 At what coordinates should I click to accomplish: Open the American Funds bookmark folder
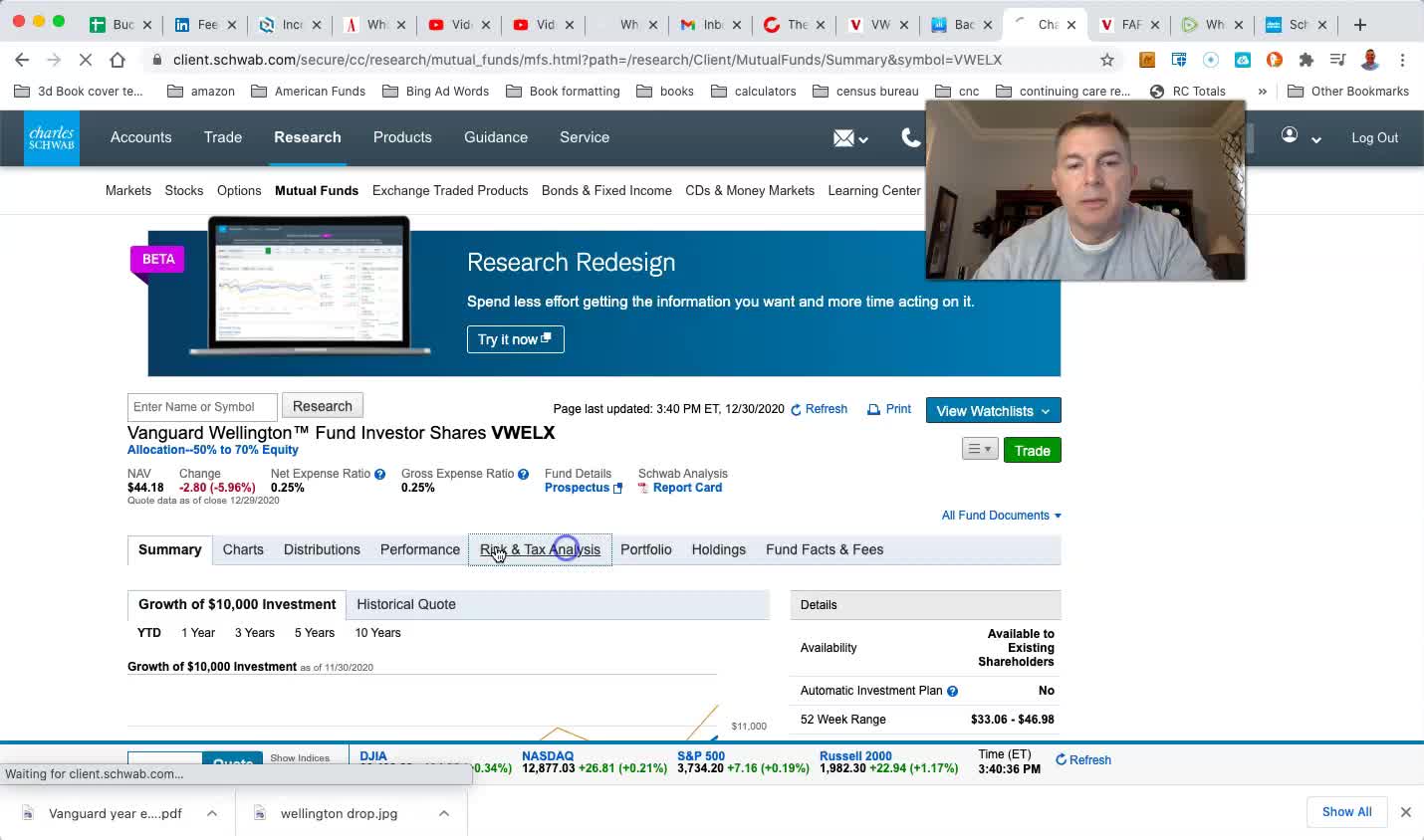coord(309,92)
